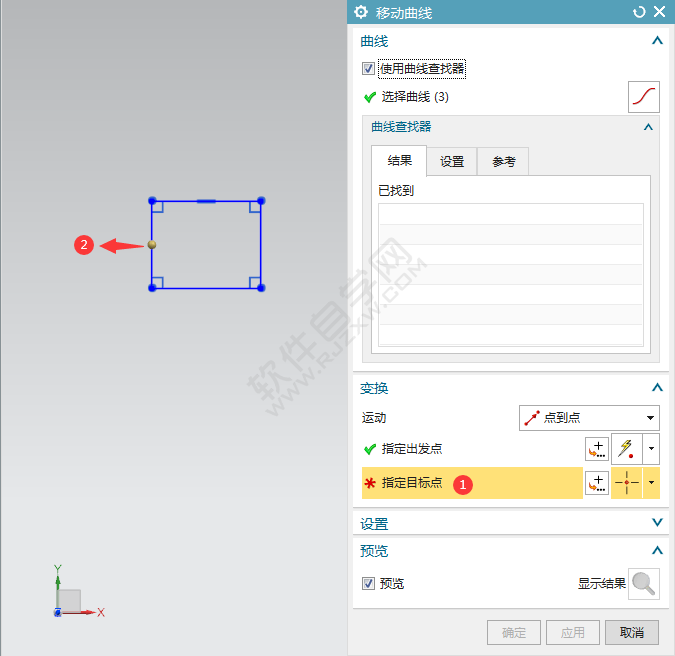Collapse the 曲线 section
The height and width of the screenshot is (656, 675).
657,40
